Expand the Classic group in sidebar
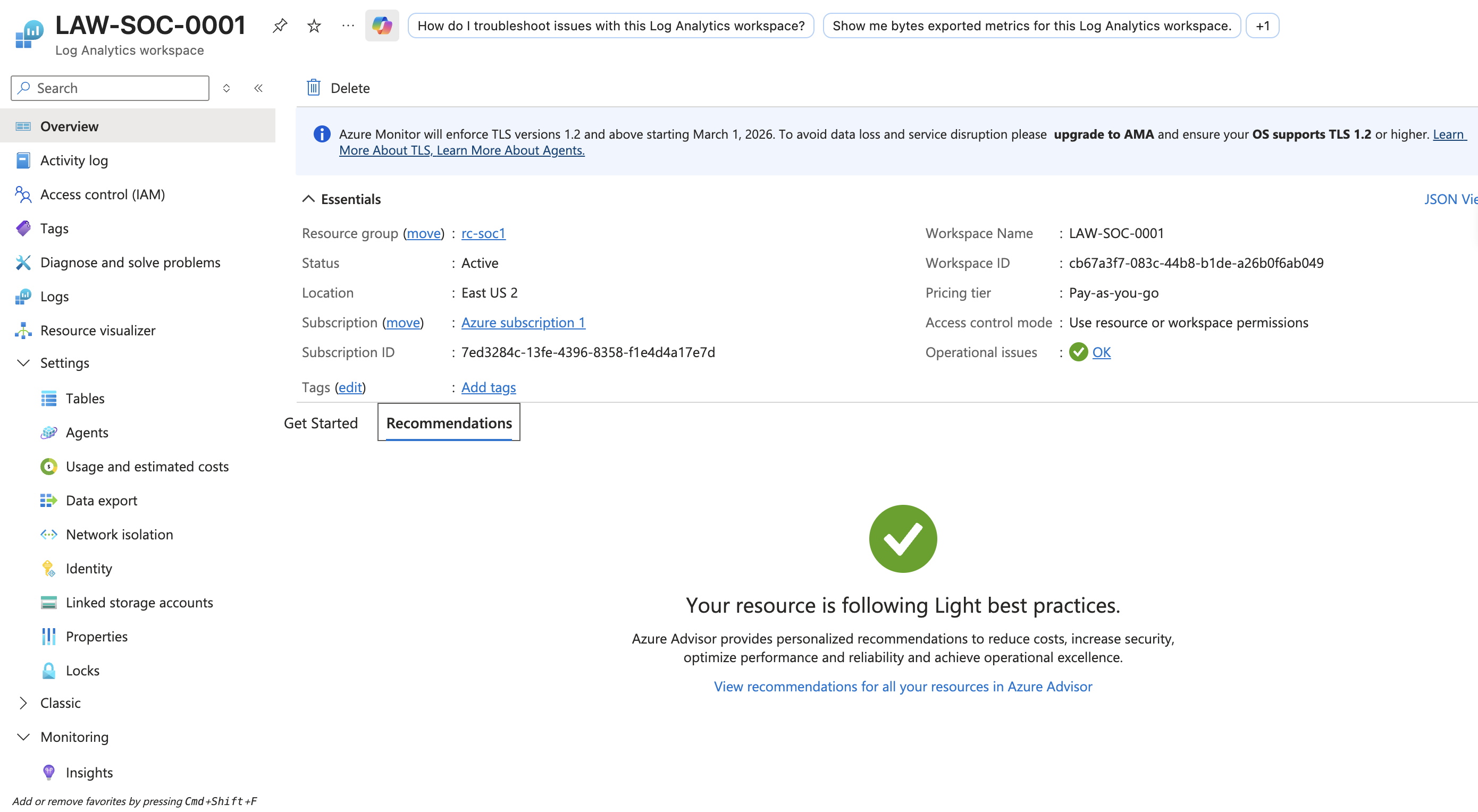 coord(23,703)
